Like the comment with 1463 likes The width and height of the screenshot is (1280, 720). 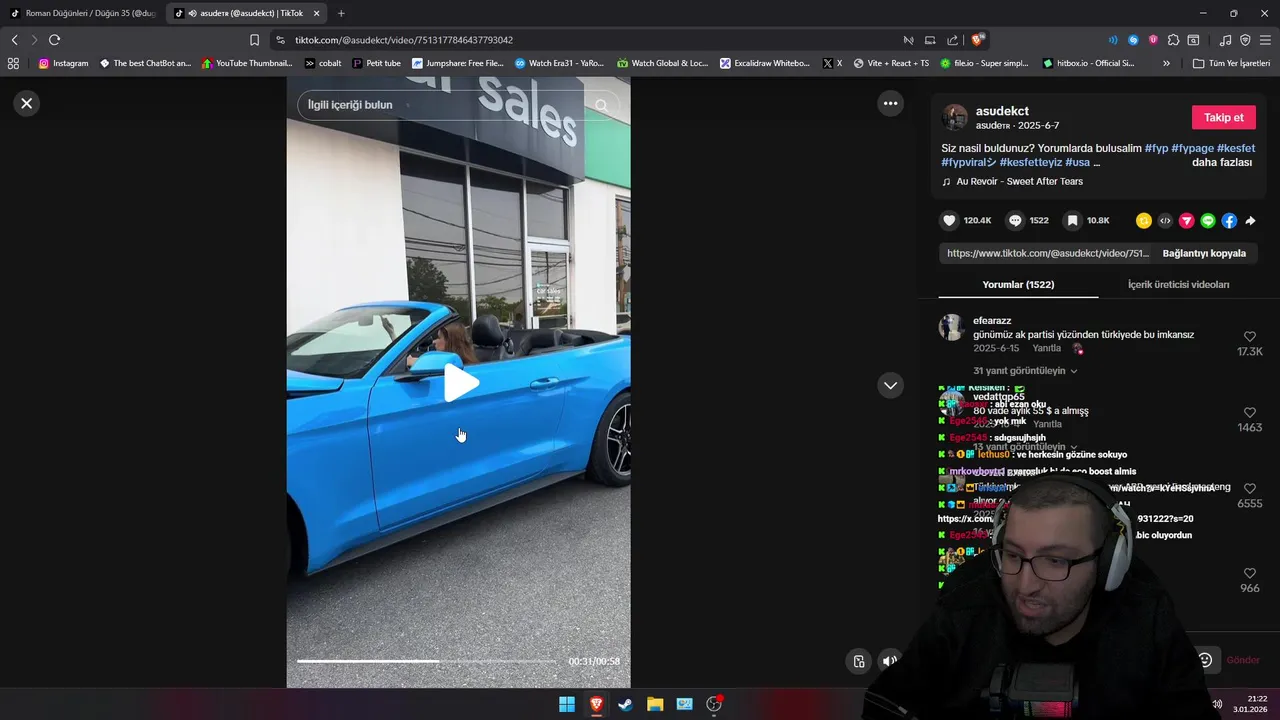[x=1249, y=412]
